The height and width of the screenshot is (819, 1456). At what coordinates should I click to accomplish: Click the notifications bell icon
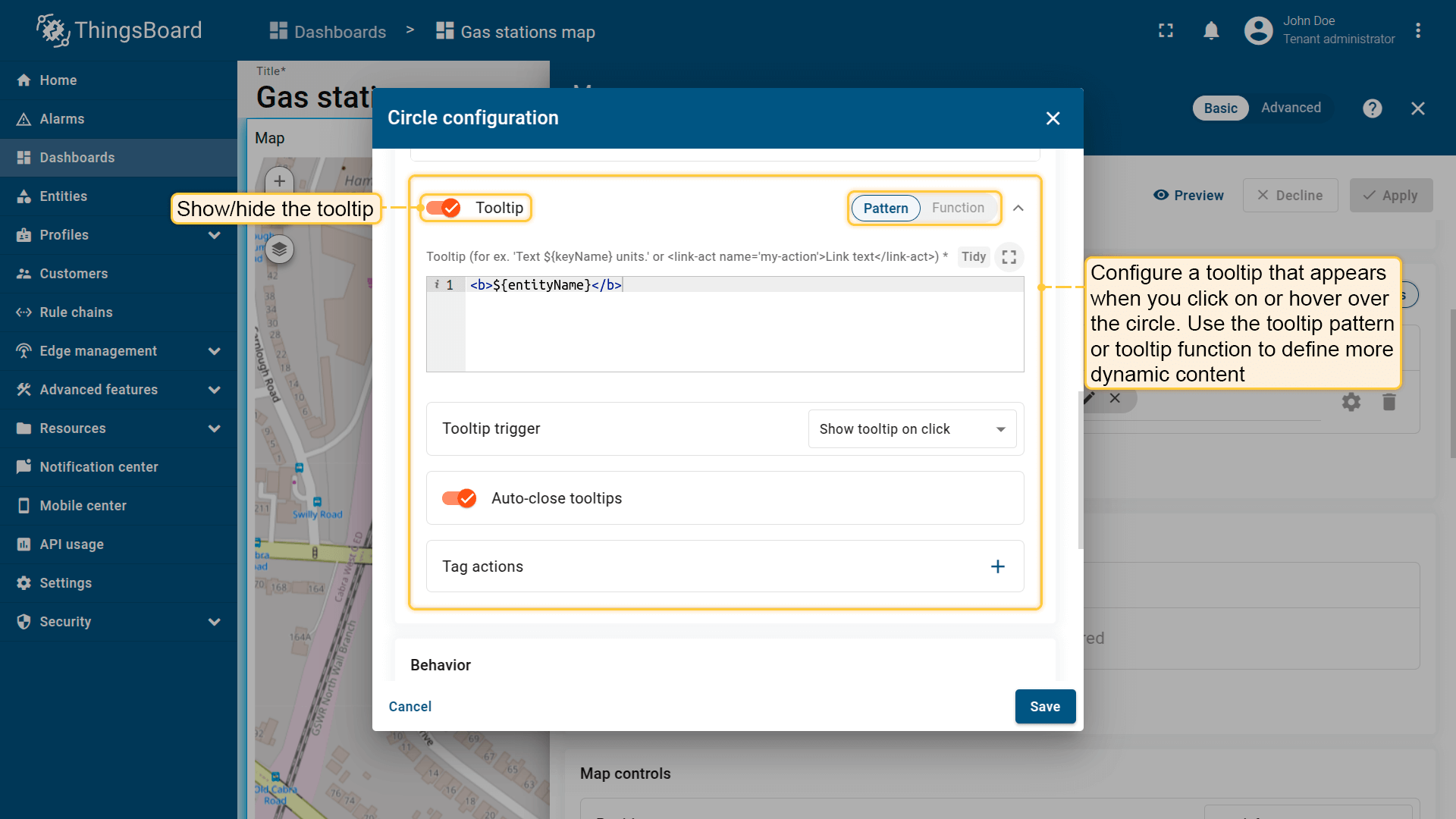tap(1211, 31)
